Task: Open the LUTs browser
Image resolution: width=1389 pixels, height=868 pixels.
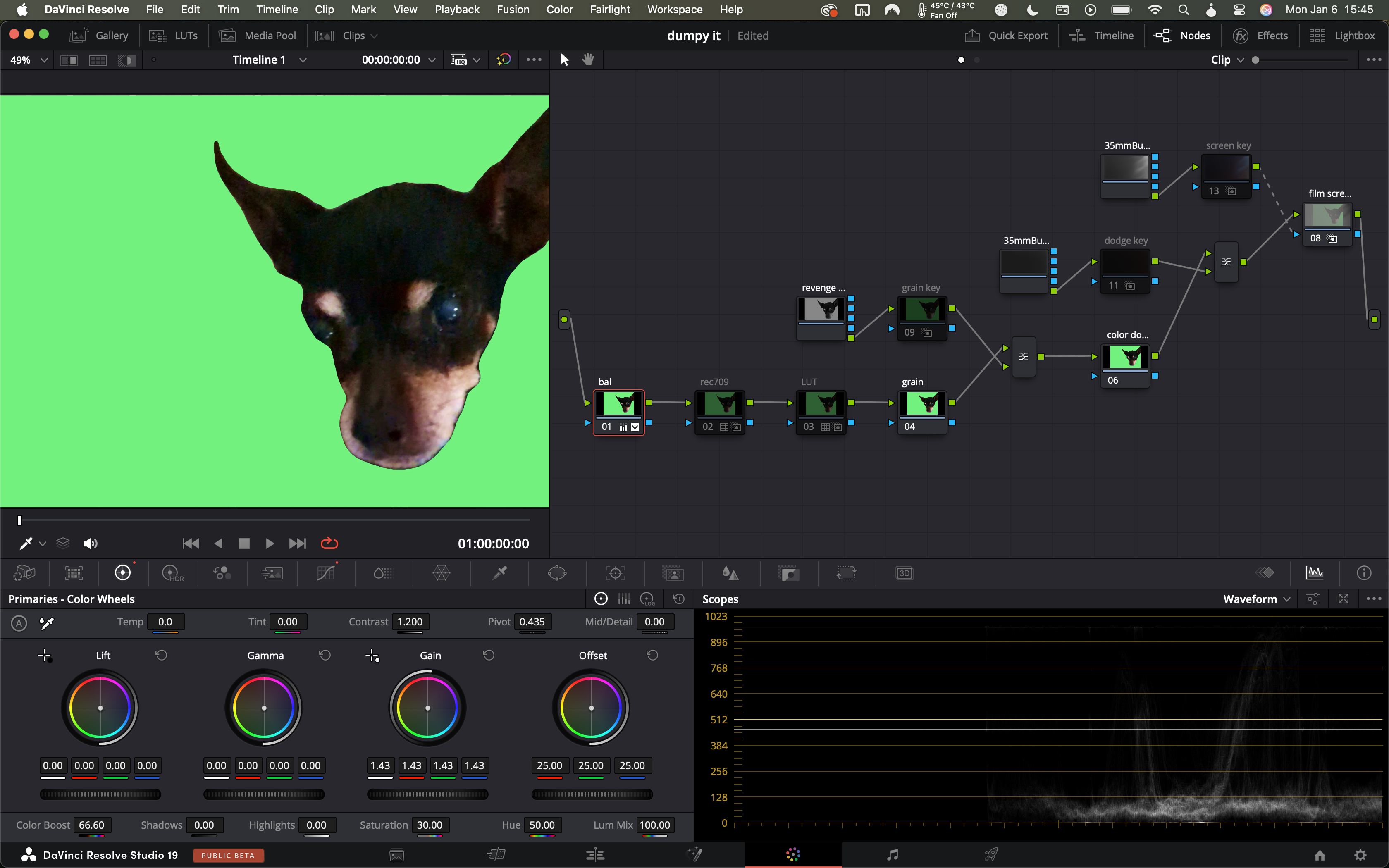Action: click(x=173, y=36)
